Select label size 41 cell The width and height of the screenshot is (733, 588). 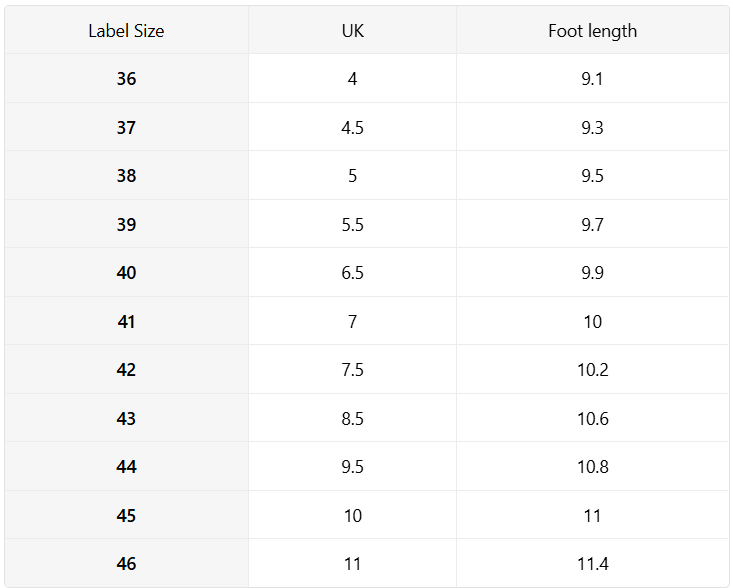tap(126, 322)
